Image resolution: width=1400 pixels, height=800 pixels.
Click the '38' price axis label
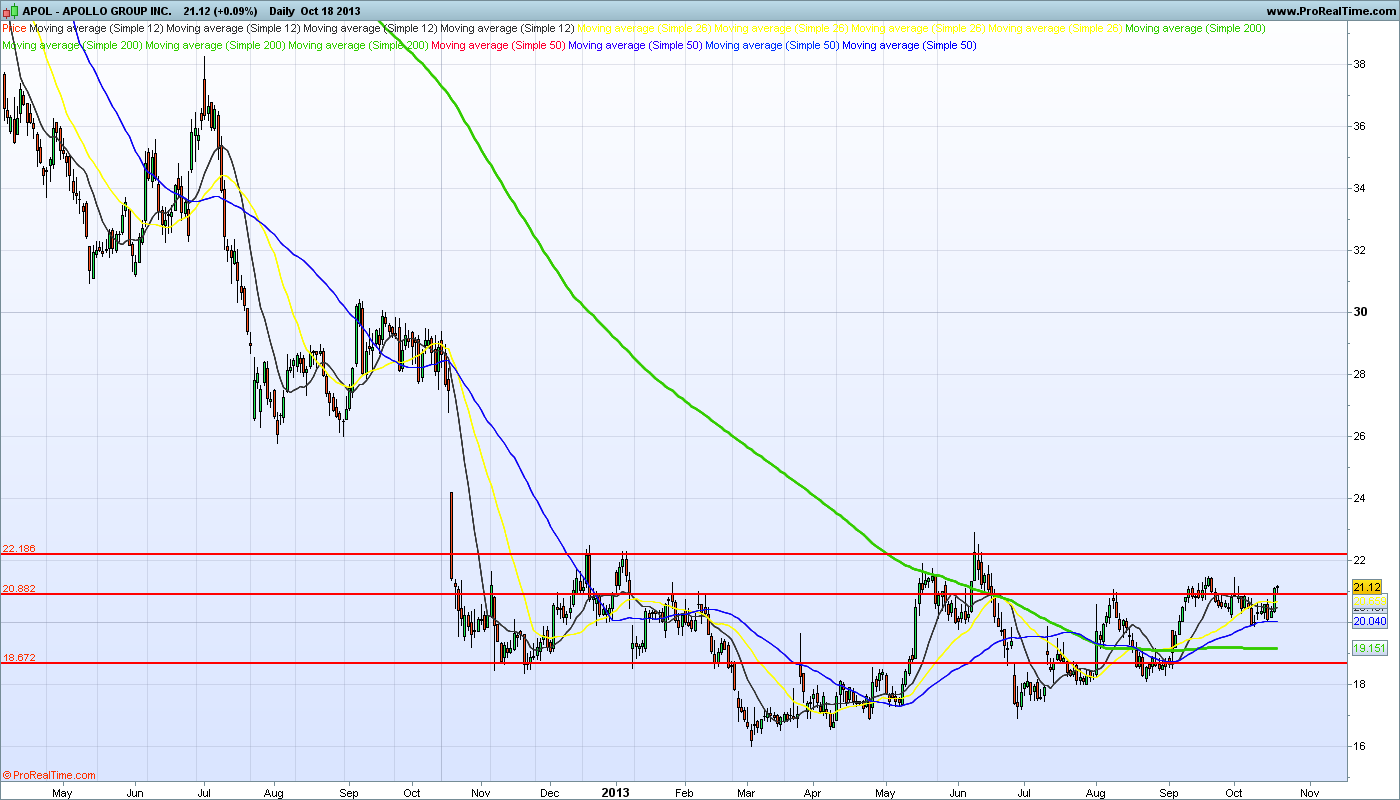(1359, 65)
